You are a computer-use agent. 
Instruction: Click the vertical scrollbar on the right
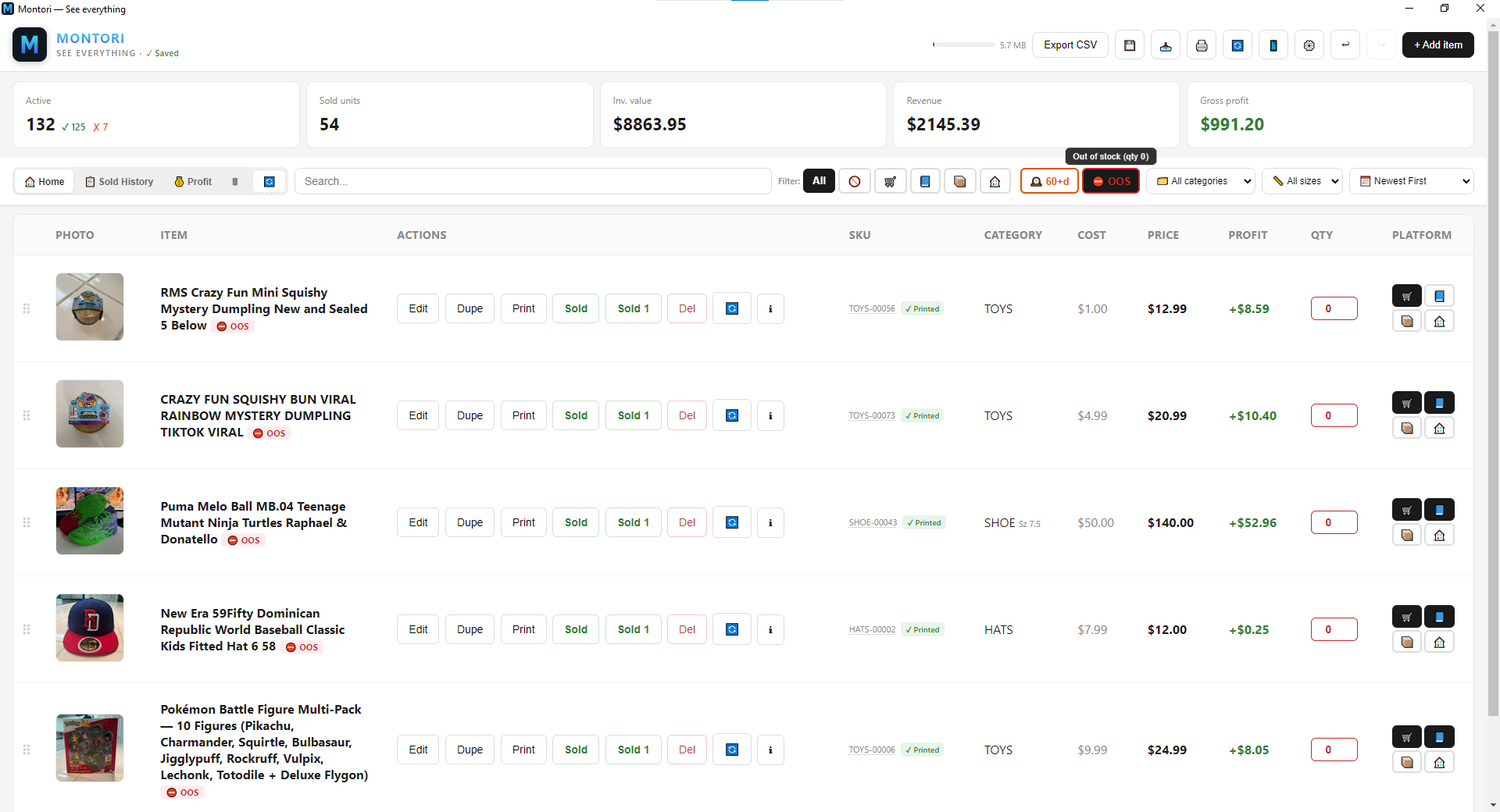coord(1493,375)
